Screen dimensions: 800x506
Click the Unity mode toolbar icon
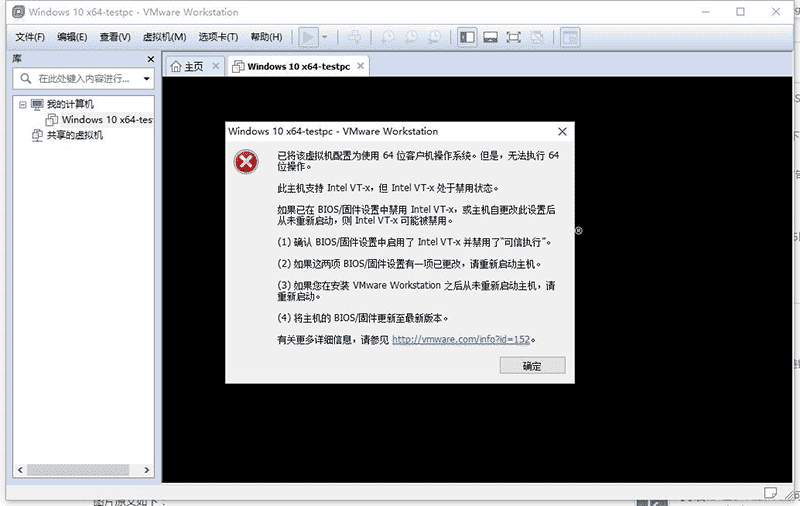[537, 37]
